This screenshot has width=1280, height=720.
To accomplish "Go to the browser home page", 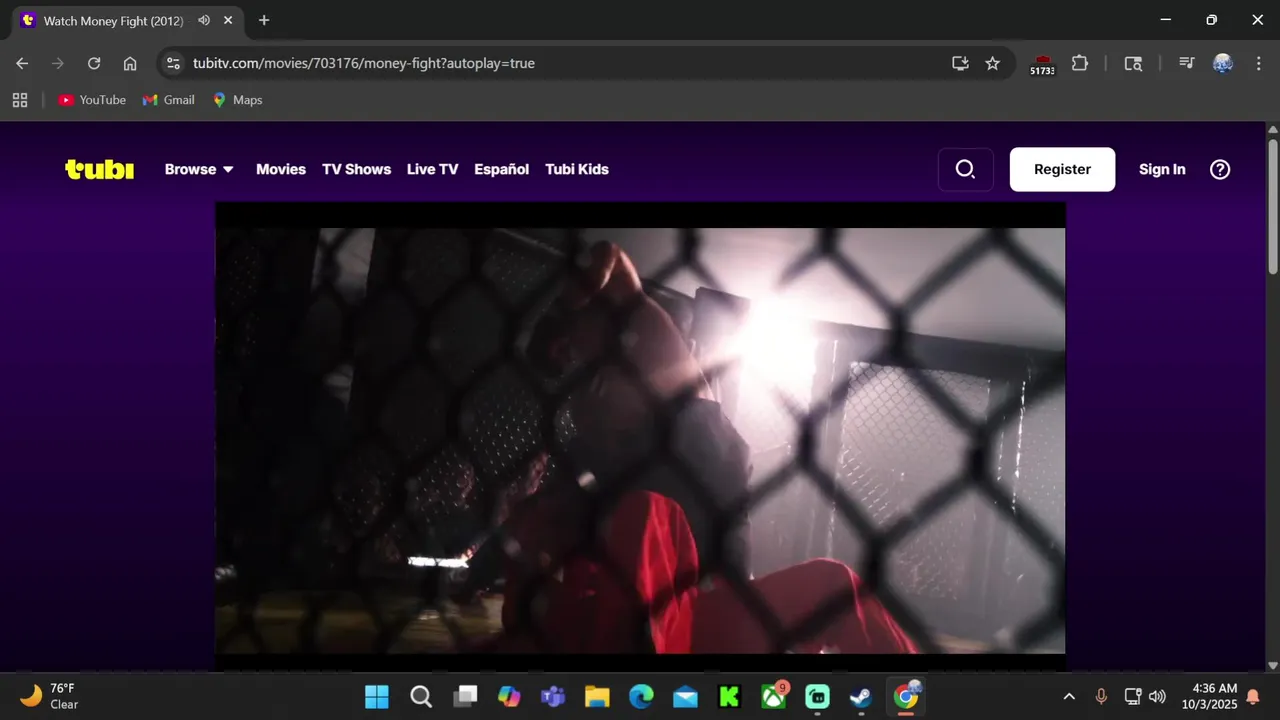I will click(130, 63).
